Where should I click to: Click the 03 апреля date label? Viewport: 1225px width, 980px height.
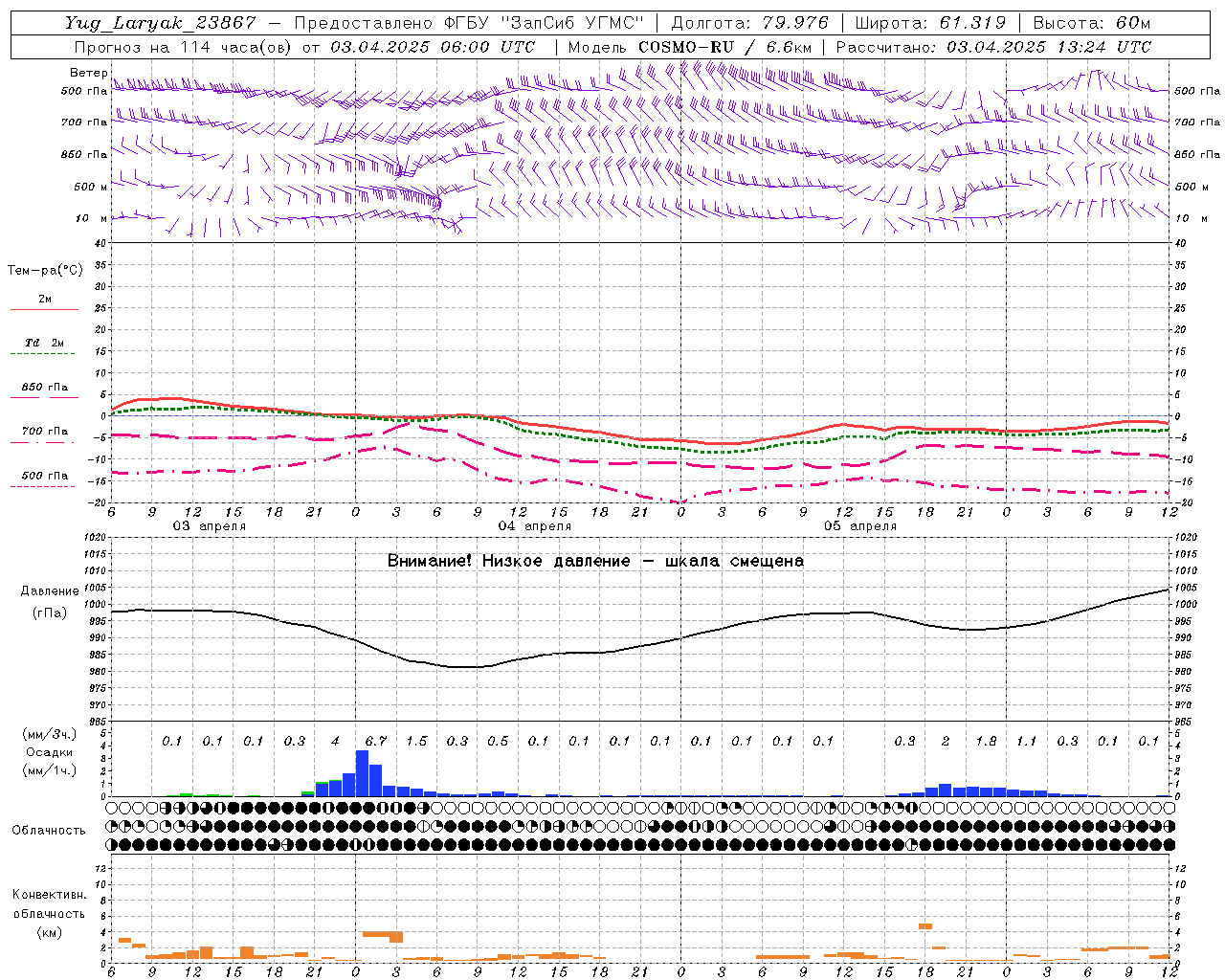209,526
